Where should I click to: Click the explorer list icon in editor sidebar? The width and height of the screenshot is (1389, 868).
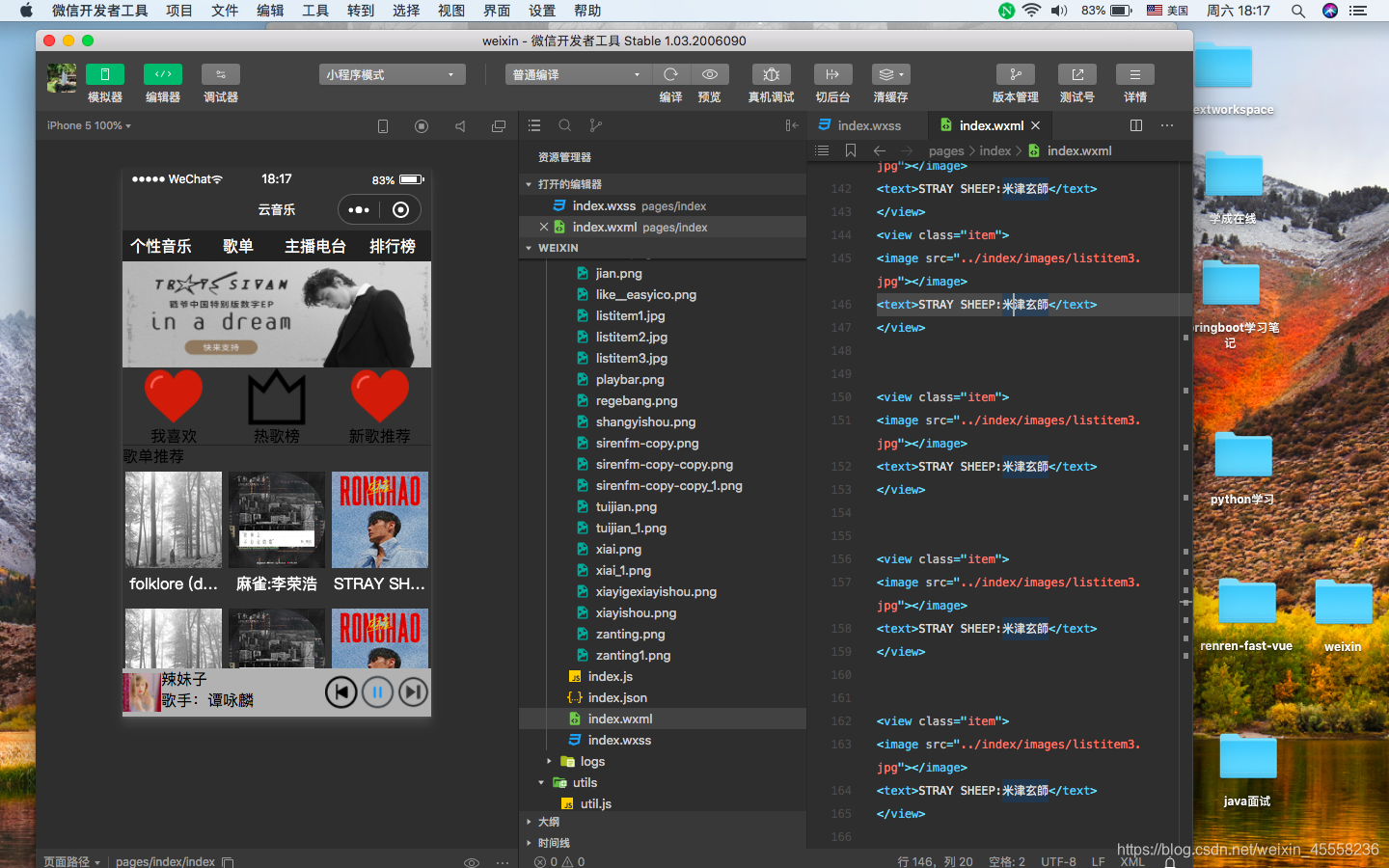coord(534,125)
